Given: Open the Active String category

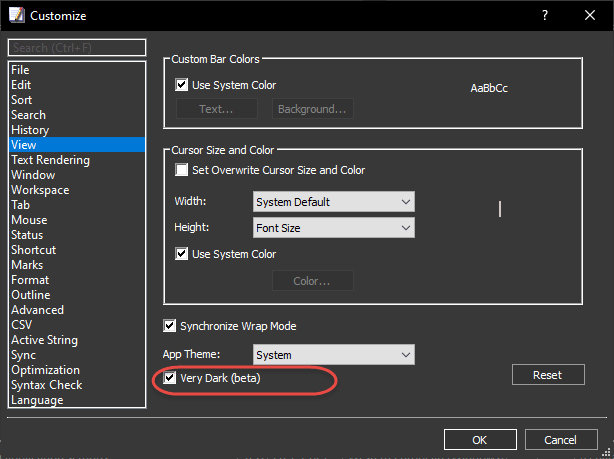Looking at the screenshot, I should point(77,340).
